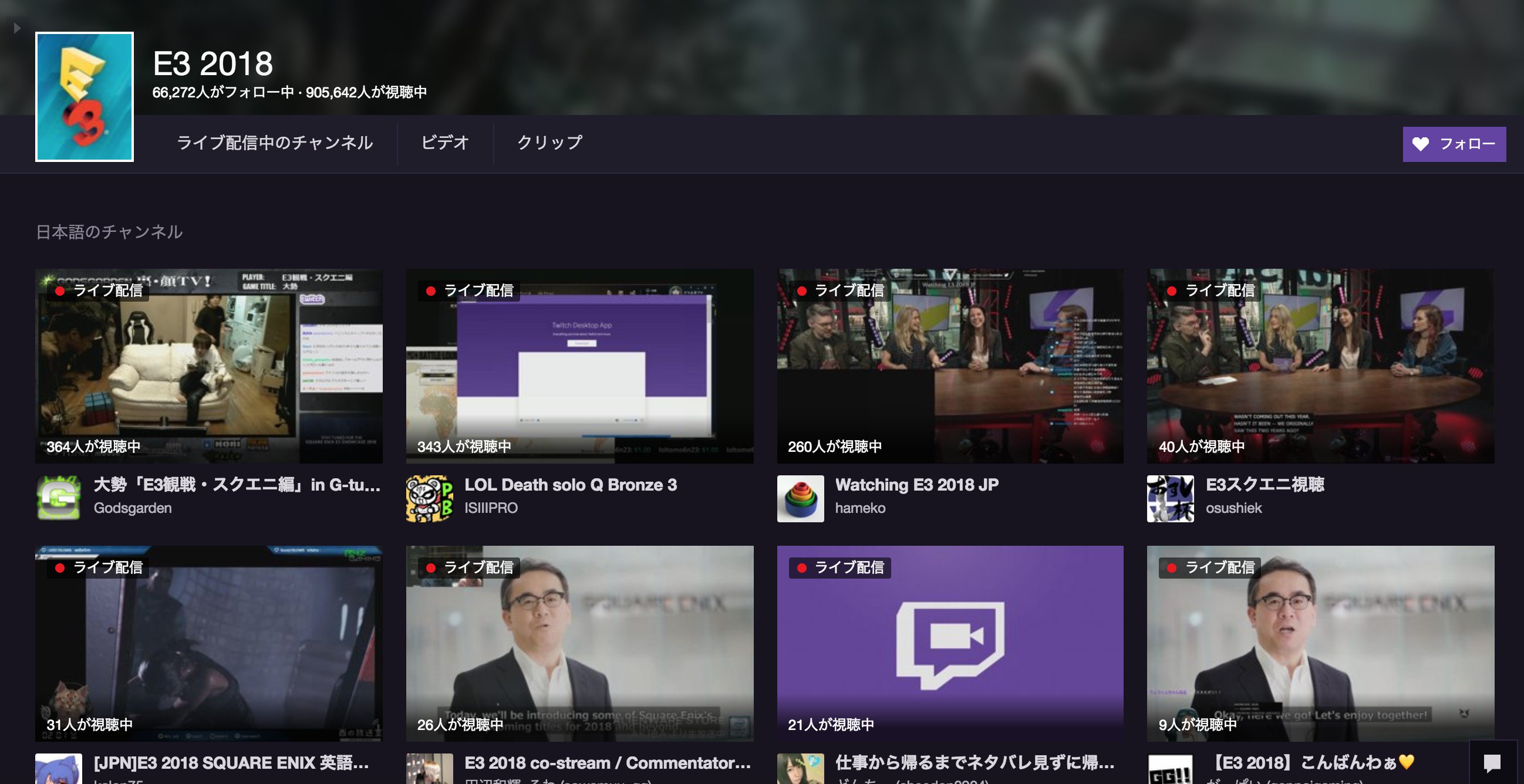
Task: Open Godsgarden stream thumbnail with 364 viewers
Action: pyautogui.click(x=209, y=366)
